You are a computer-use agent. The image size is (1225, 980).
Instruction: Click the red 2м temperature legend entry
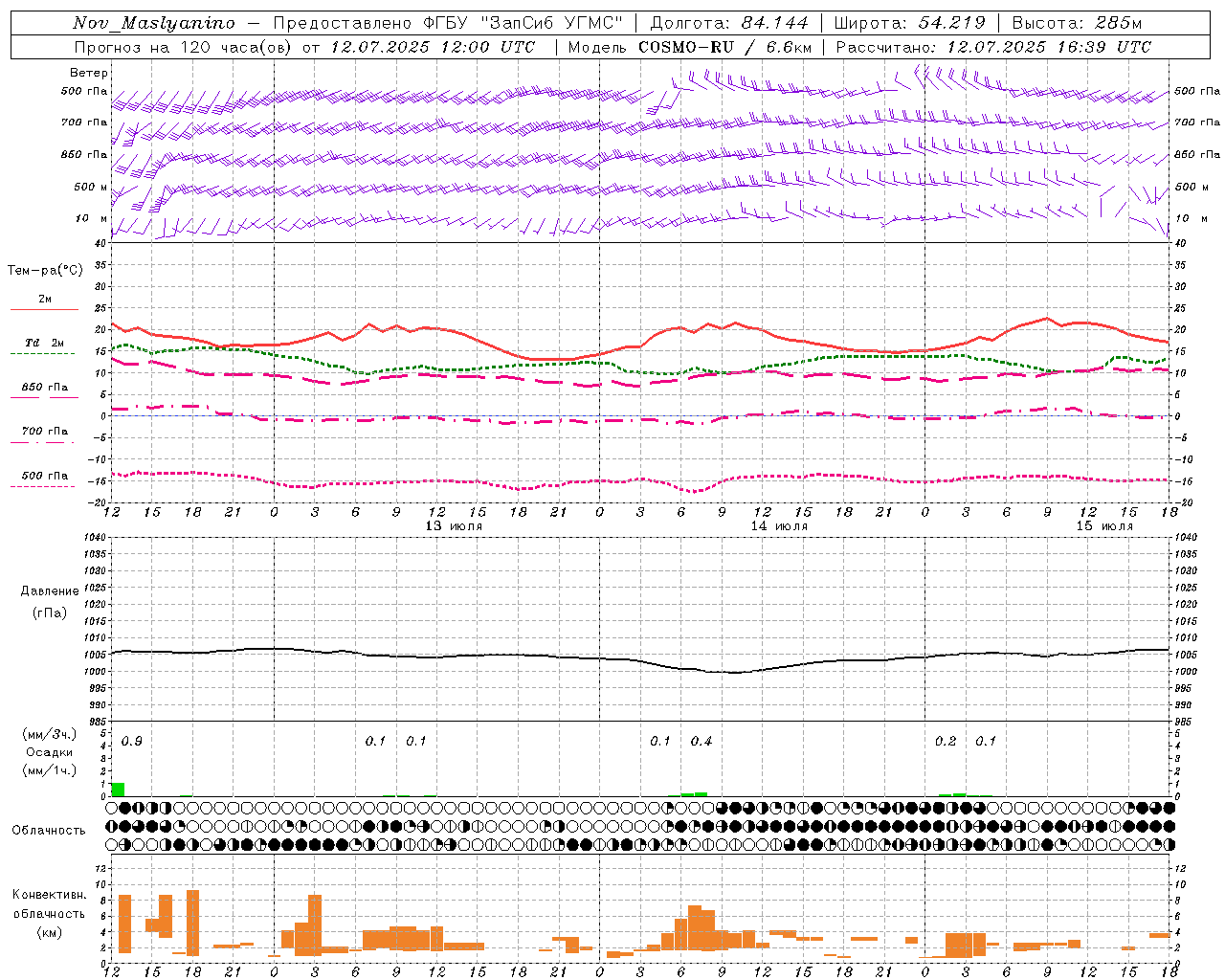pos(44,302)
